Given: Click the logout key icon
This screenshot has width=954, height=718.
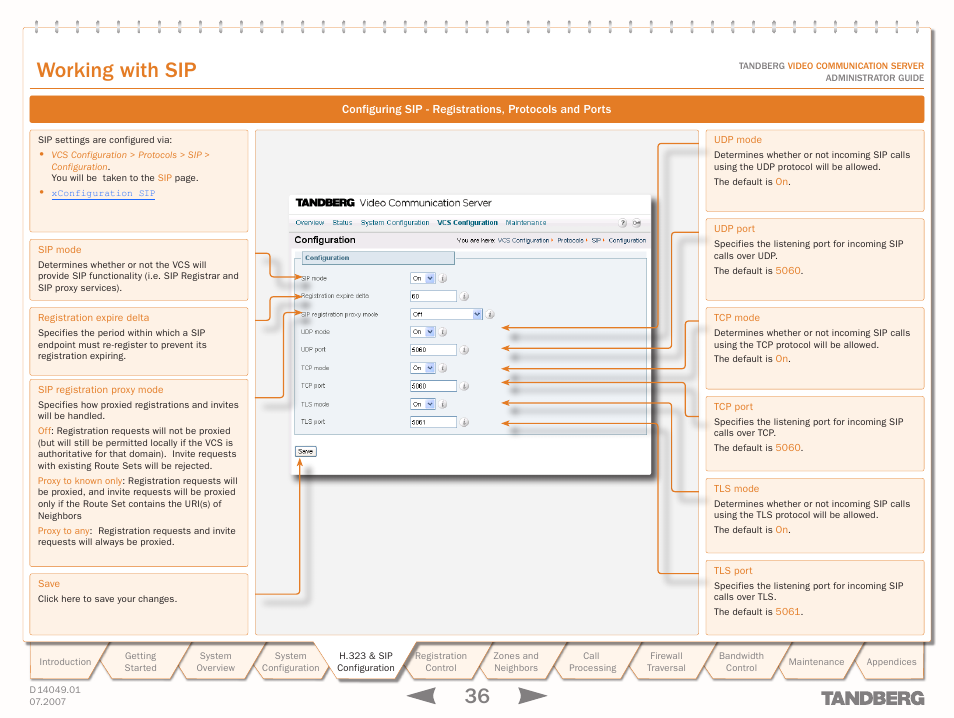Looking at the screenshot, I should [637, 223].
